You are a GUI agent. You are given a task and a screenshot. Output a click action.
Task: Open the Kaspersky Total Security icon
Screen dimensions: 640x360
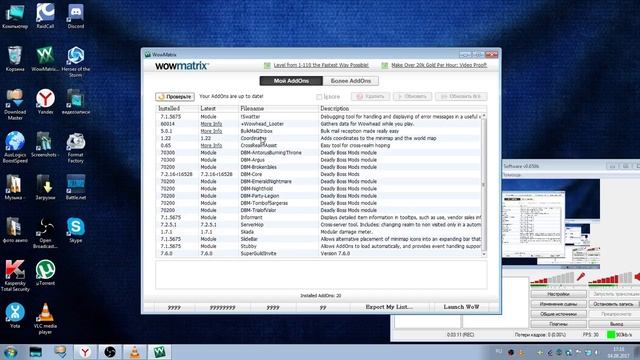tap(15, 276)
